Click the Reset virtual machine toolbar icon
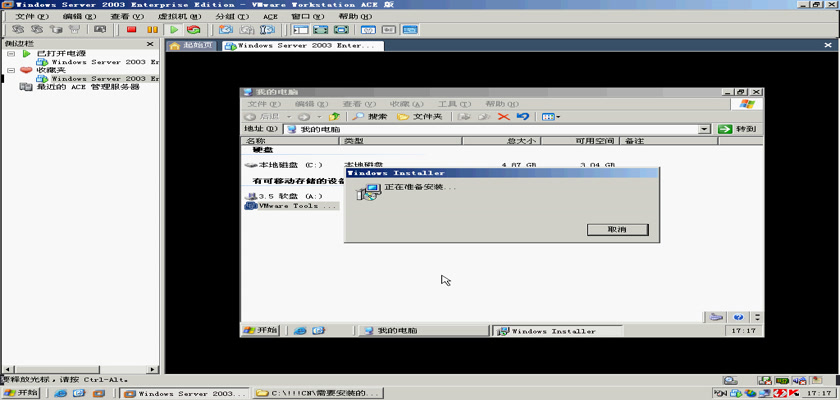Viewport: 840px width, 400px height. (193, 29)
